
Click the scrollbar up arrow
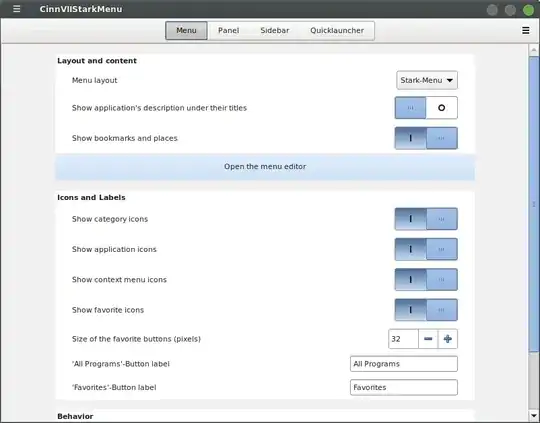[533, 50]
